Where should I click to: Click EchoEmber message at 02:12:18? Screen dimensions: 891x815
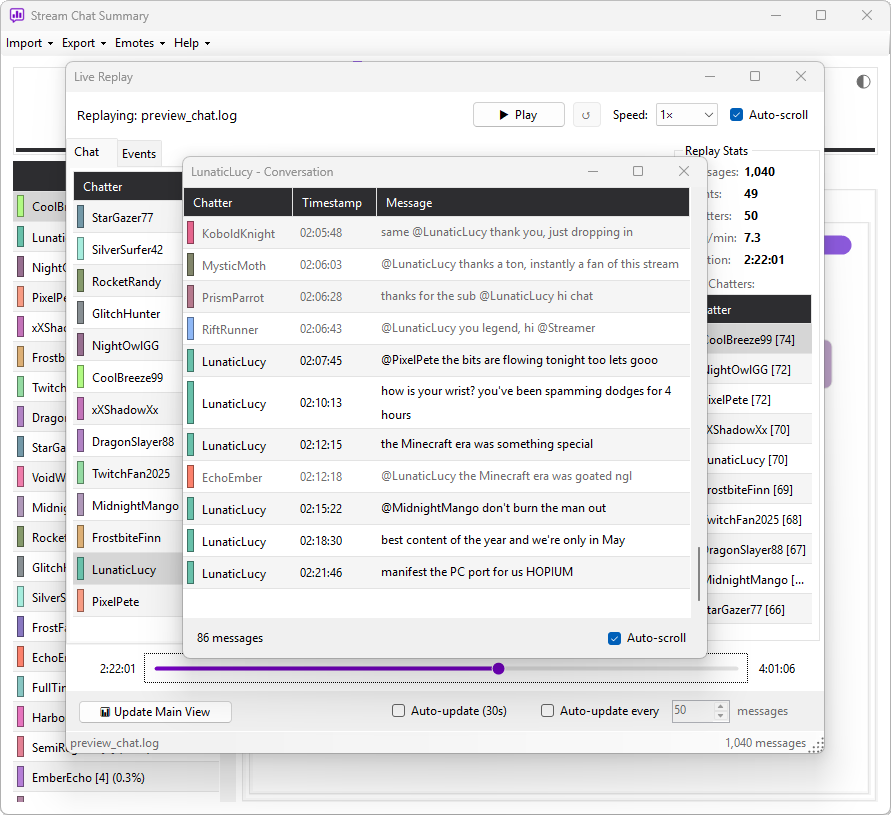coord(436,477)
